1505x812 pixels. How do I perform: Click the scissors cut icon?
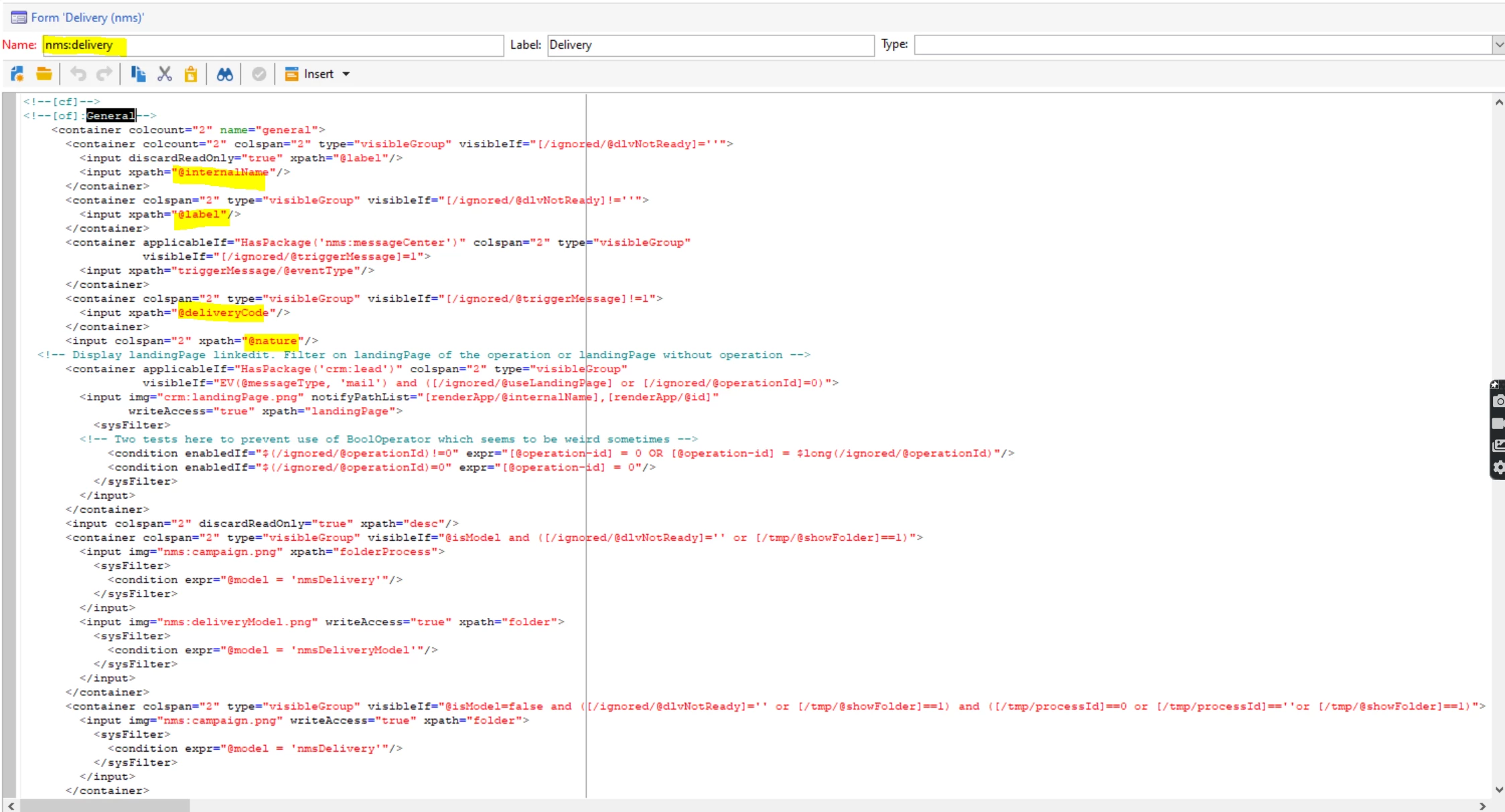pos(165,74)
